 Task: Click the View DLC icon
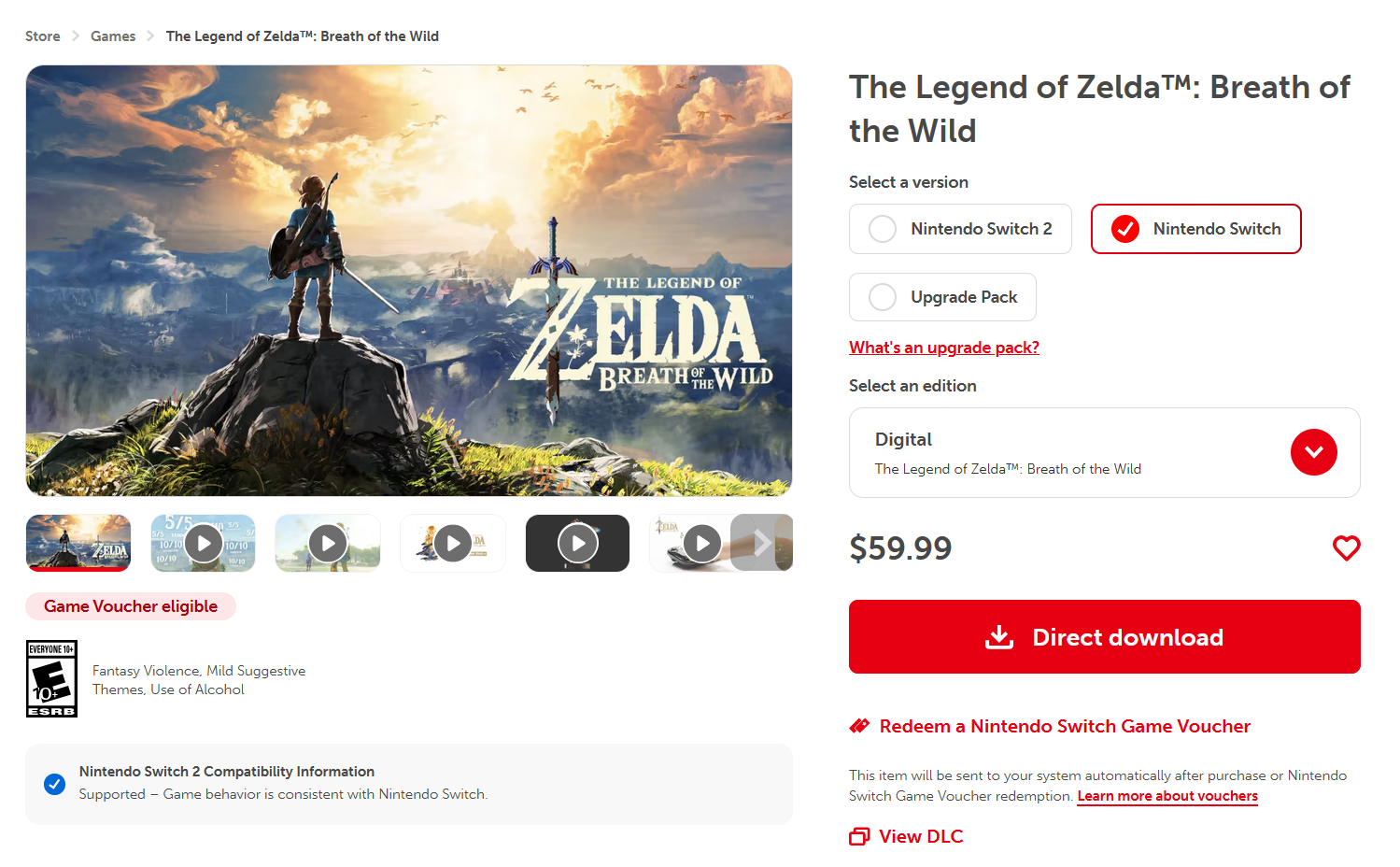[859, 836]
